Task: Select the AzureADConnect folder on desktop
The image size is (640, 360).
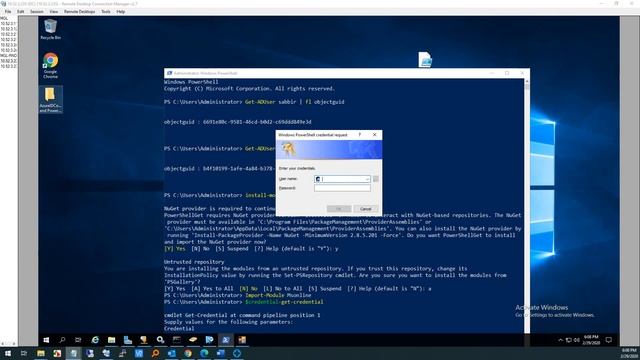Action: 51,100
